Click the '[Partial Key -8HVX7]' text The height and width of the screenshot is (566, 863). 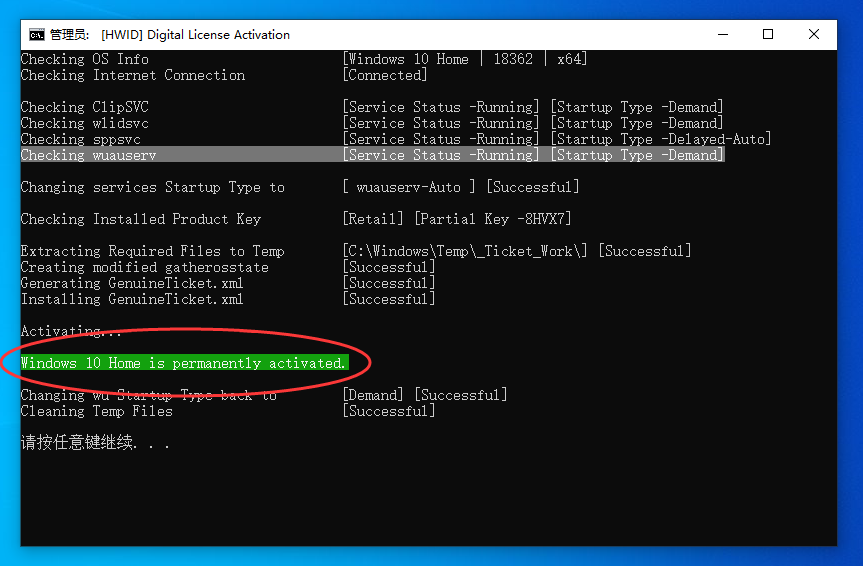click(493, 219)
